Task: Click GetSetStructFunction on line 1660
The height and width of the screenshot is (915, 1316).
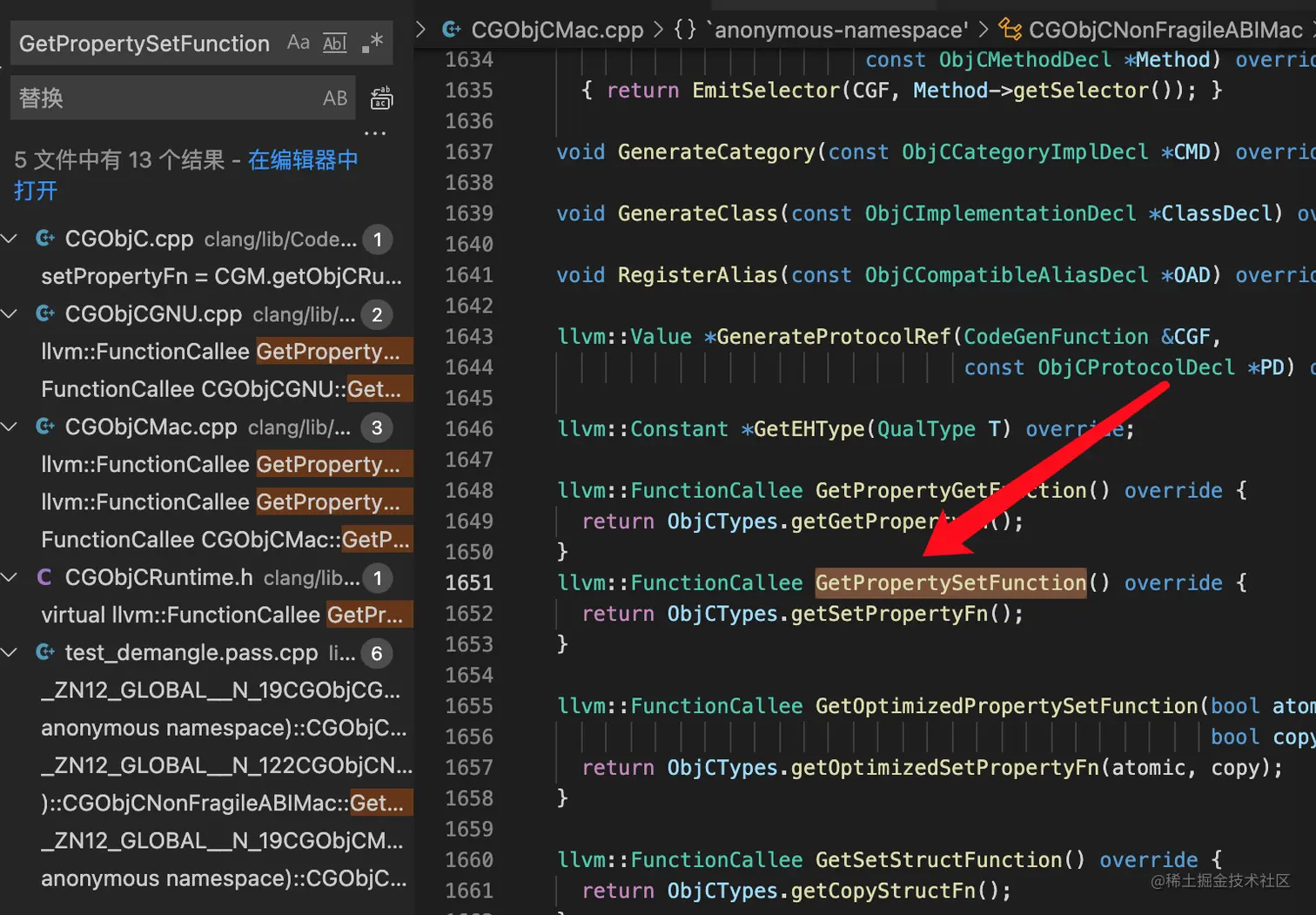Action: 938,859
